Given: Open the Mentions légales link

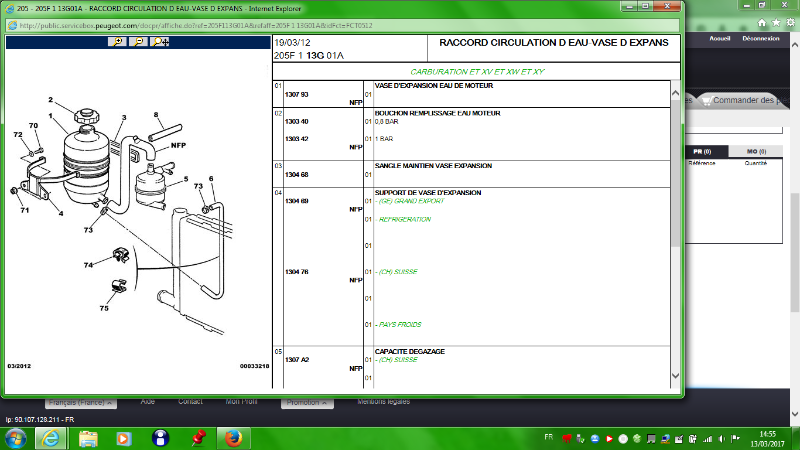Looking at the screenshot, I should [x=384, y=402].
